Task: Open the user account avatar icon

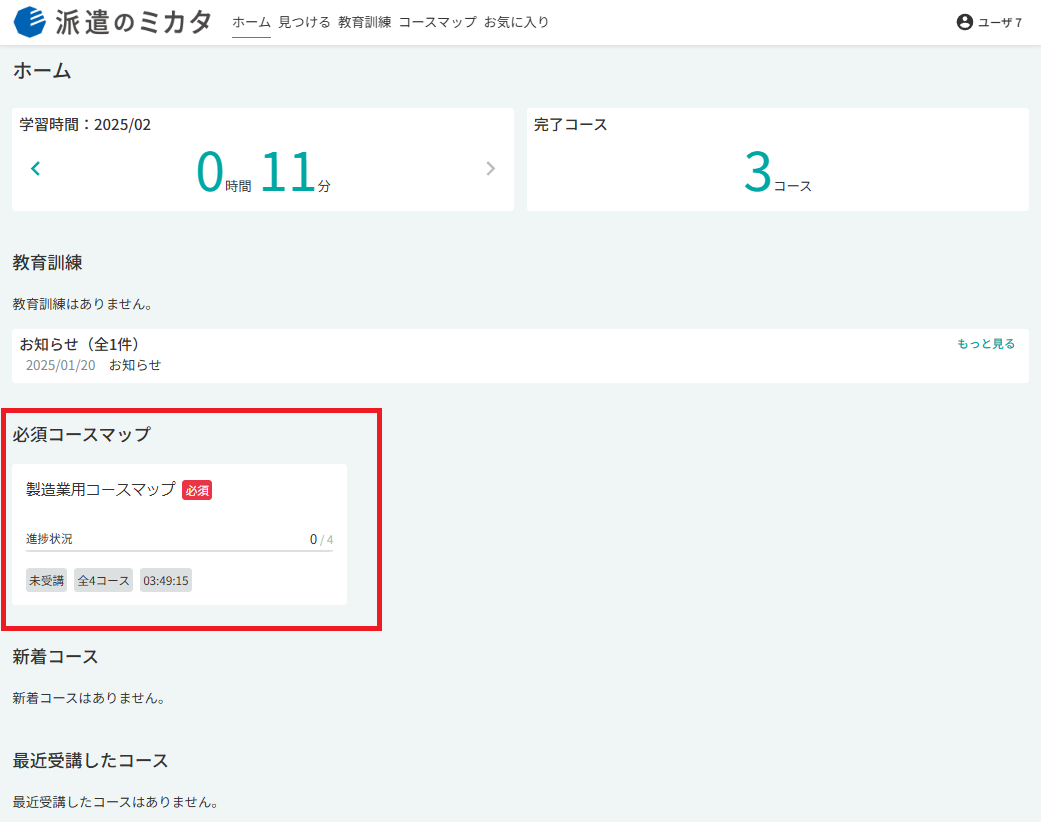Action: tap(965, 22)
